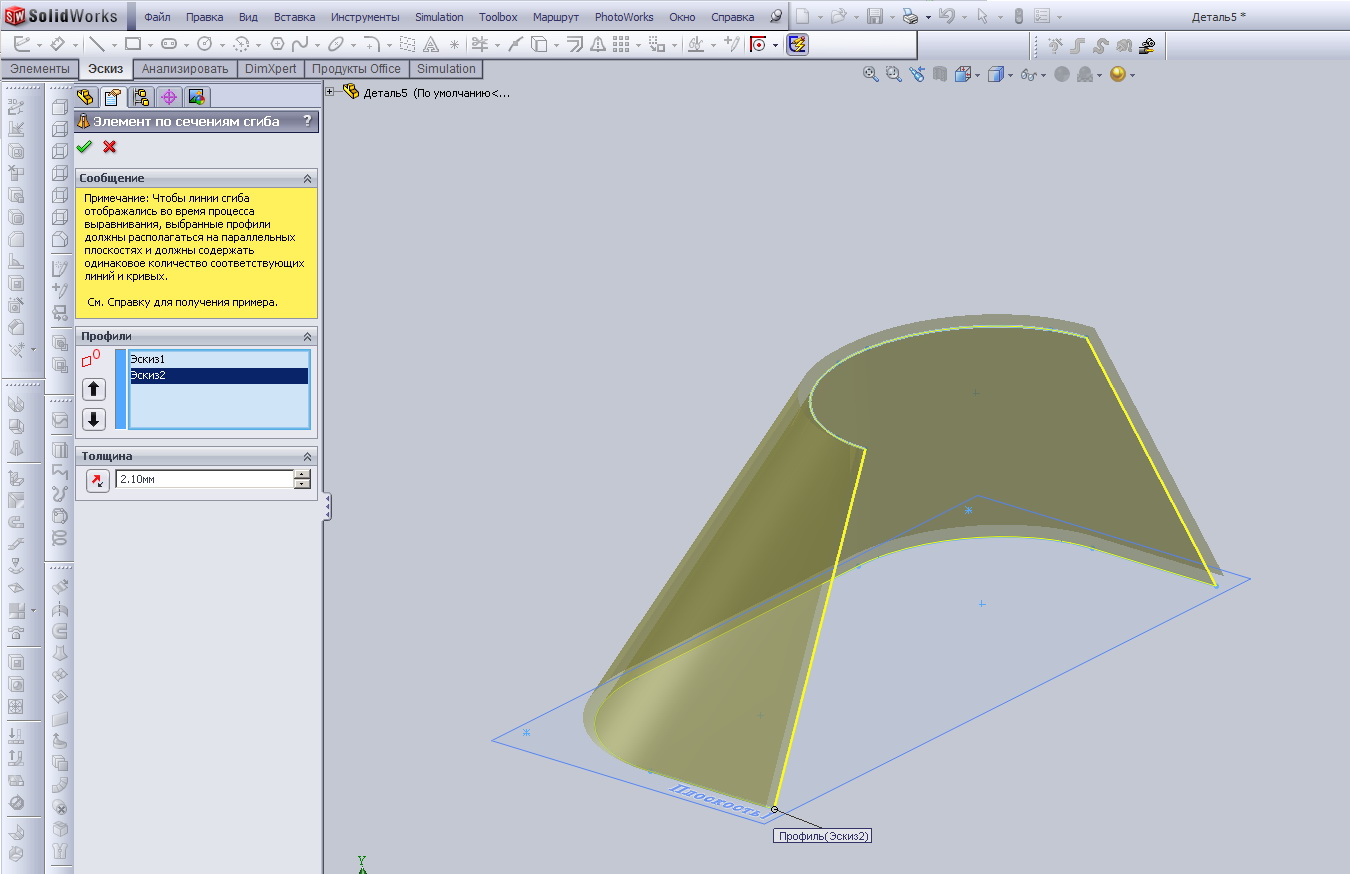Click the SolidWorks logo menu

click(62, 16)
